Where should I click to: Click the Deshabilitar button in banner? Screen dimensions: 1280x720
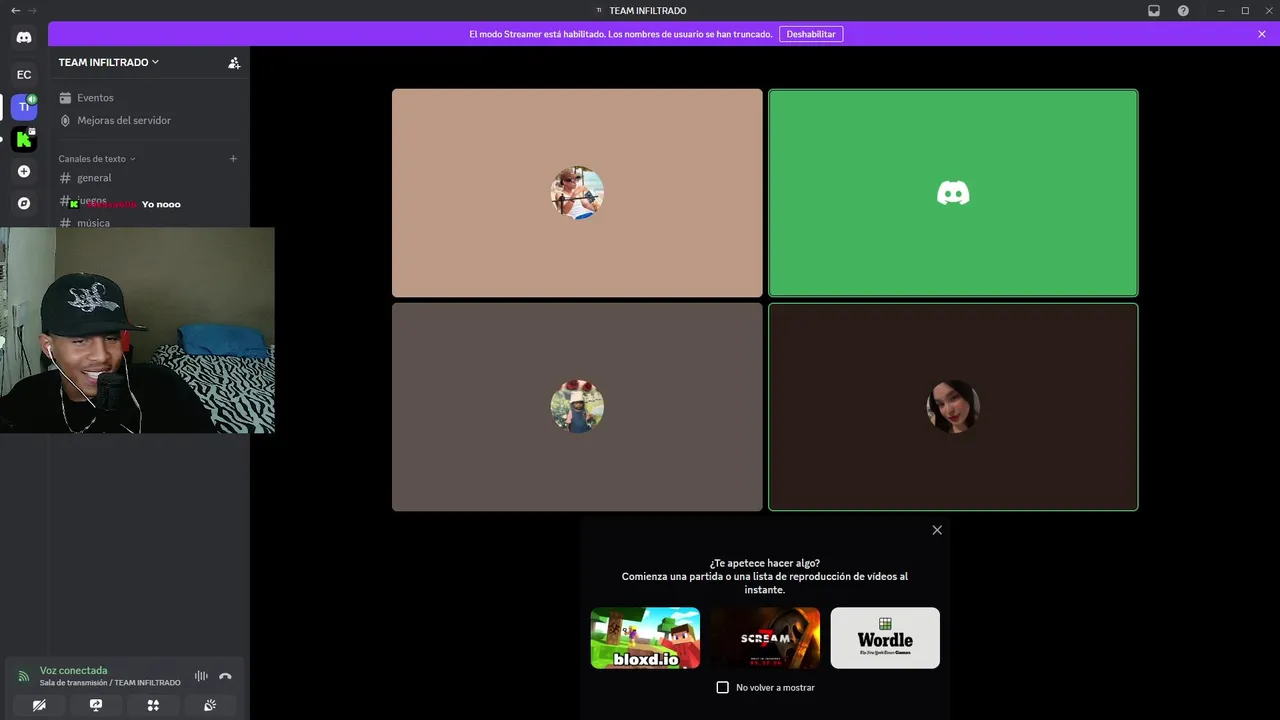811,34
